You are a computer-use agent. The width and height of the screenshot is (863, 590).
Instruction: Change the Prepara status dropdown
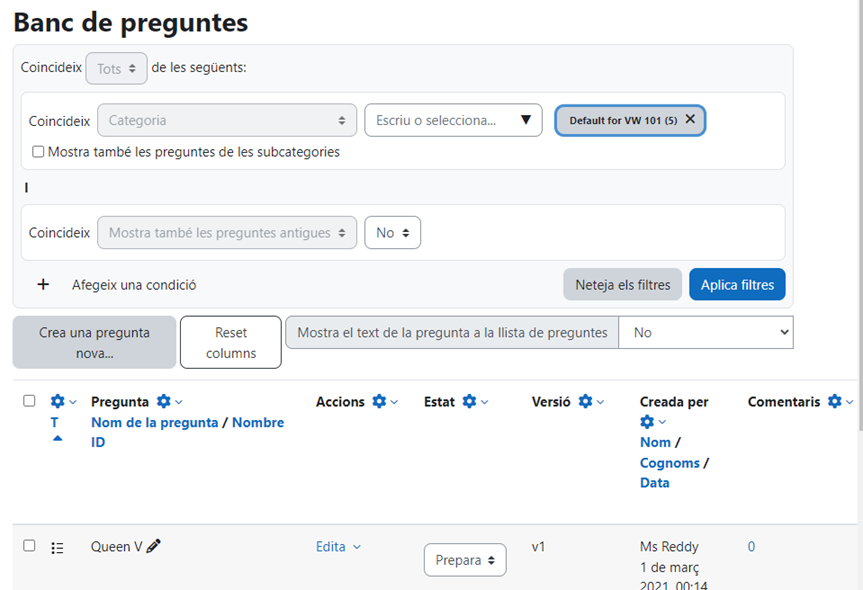click(x=465, y=560)
